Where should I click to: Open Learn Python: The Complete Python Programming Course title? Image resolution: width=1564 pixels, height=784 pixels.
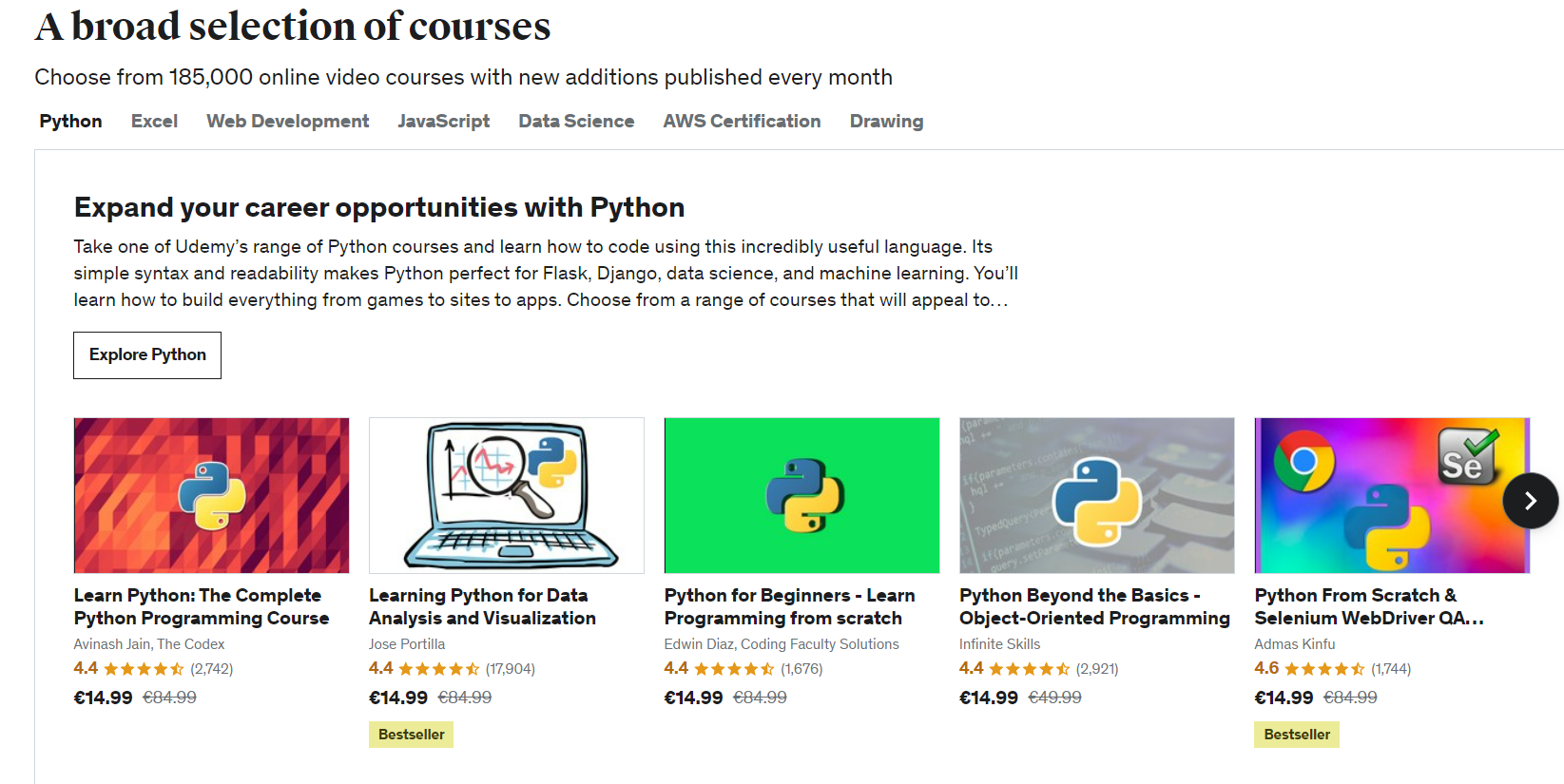tap(202, 606)
